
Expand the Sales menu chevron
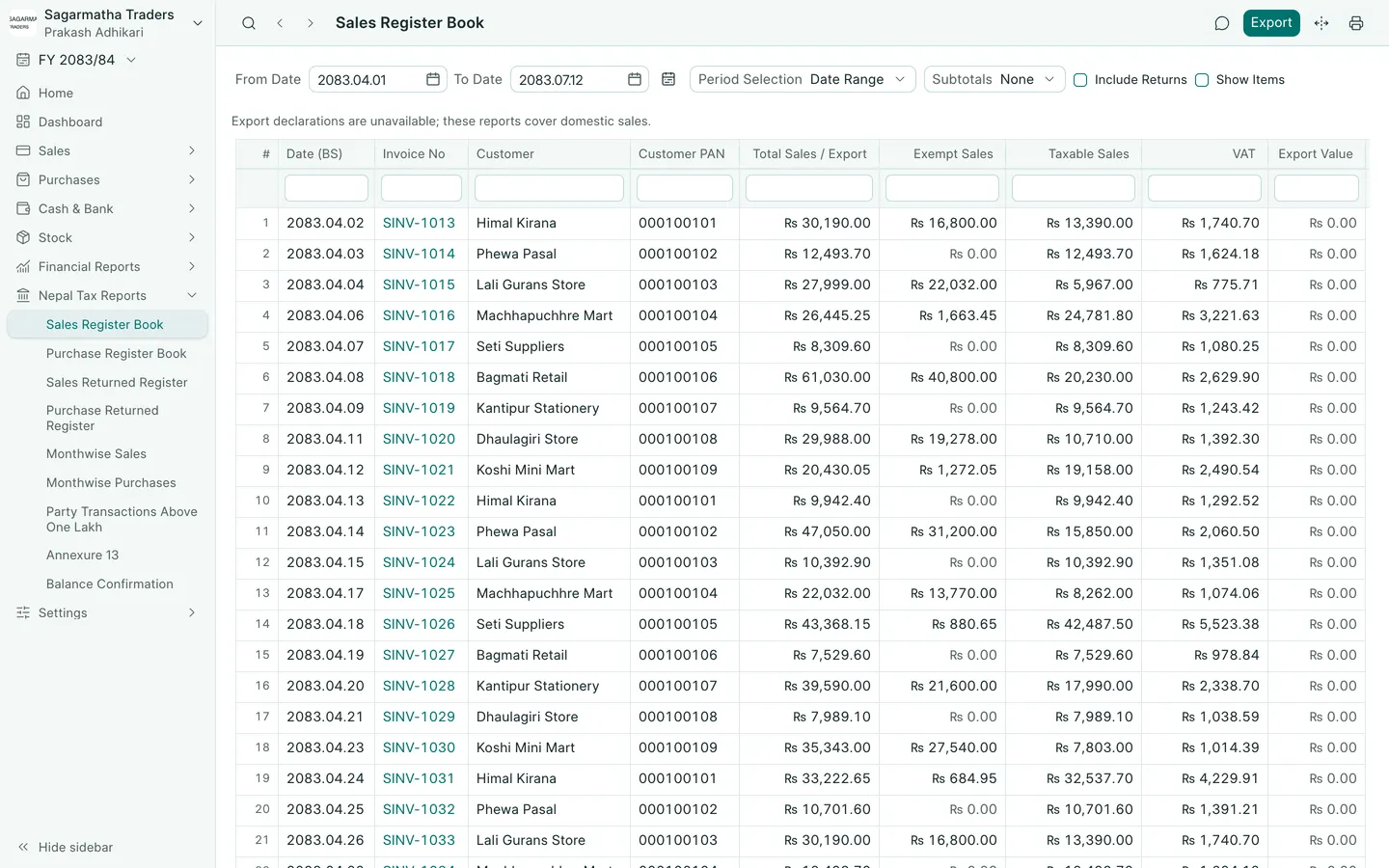pos(192,150)
